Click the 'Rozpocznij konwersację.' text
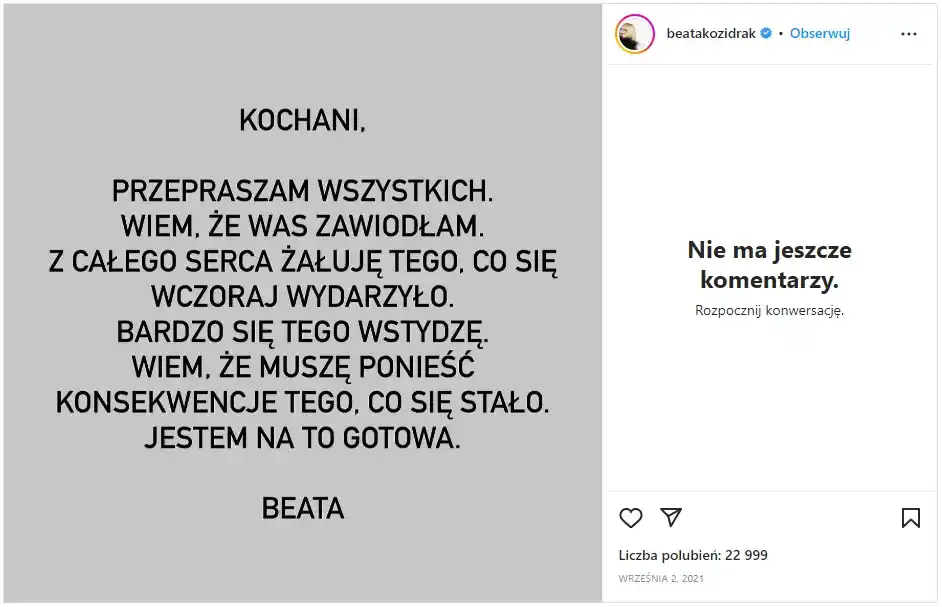The image size is (942, 607). (x=769, y=310)
